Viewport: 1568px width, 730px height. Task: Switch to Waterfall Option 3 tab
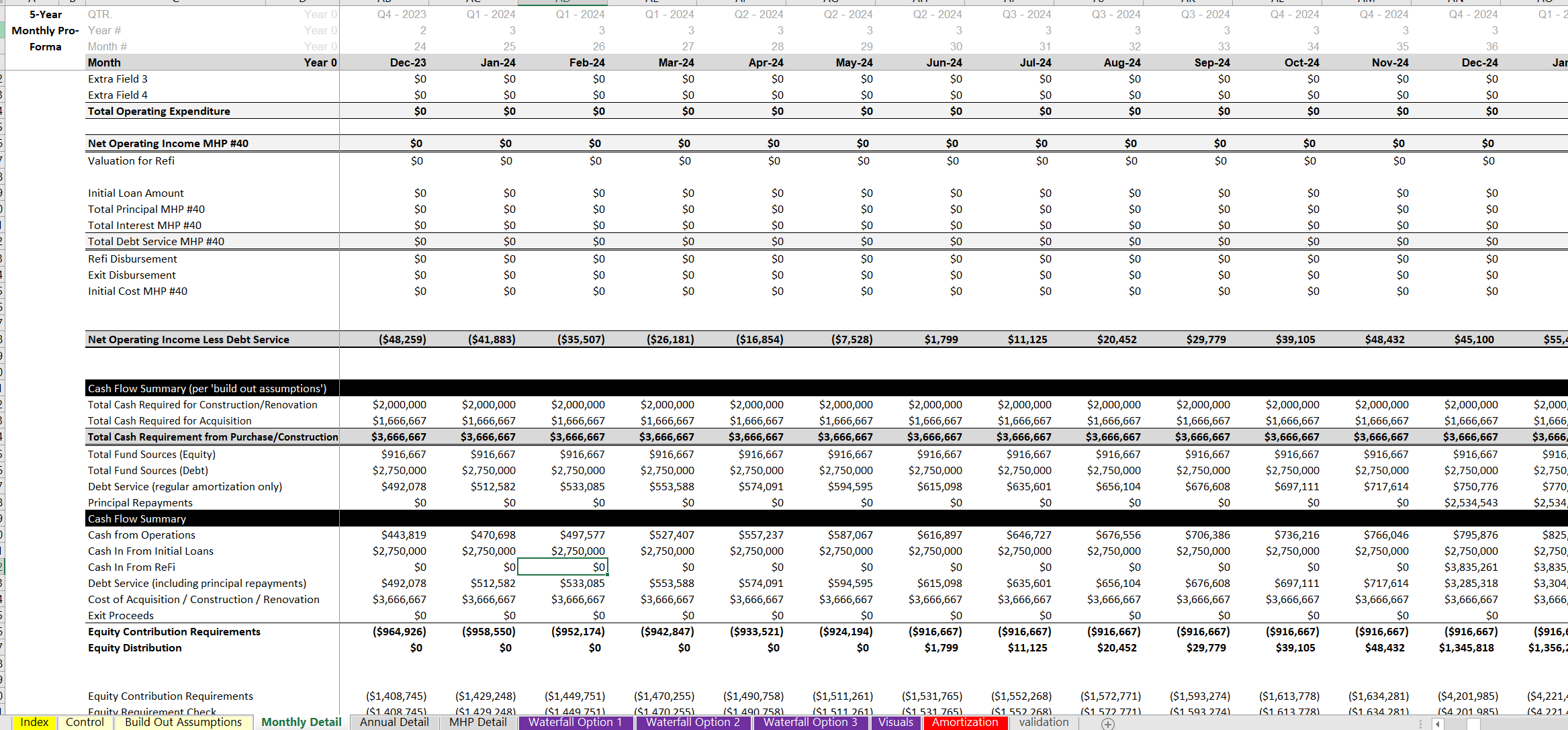tap(811, 722)
